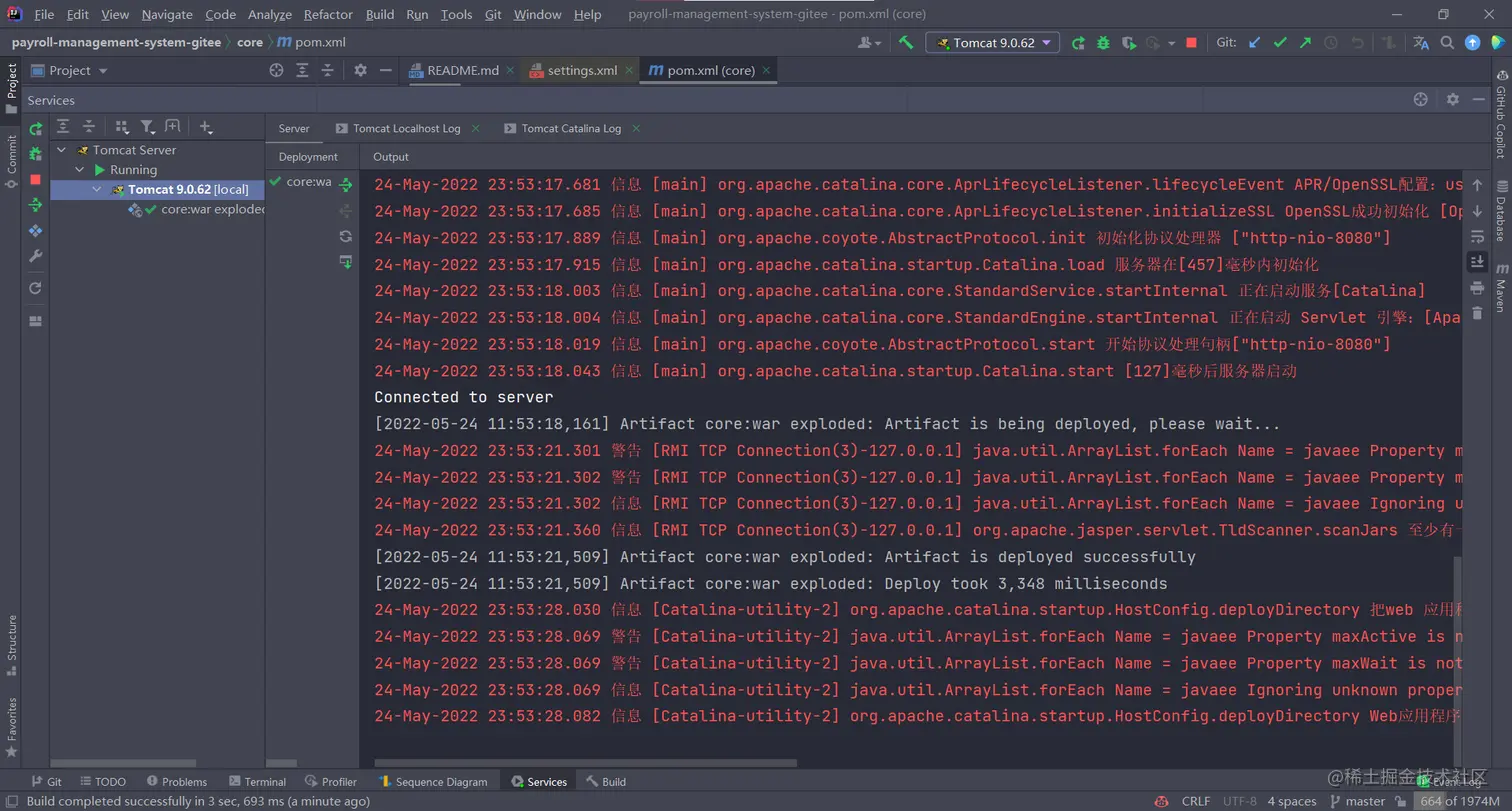Push commits with the green up-right arrow

[x=1305, y=43]
